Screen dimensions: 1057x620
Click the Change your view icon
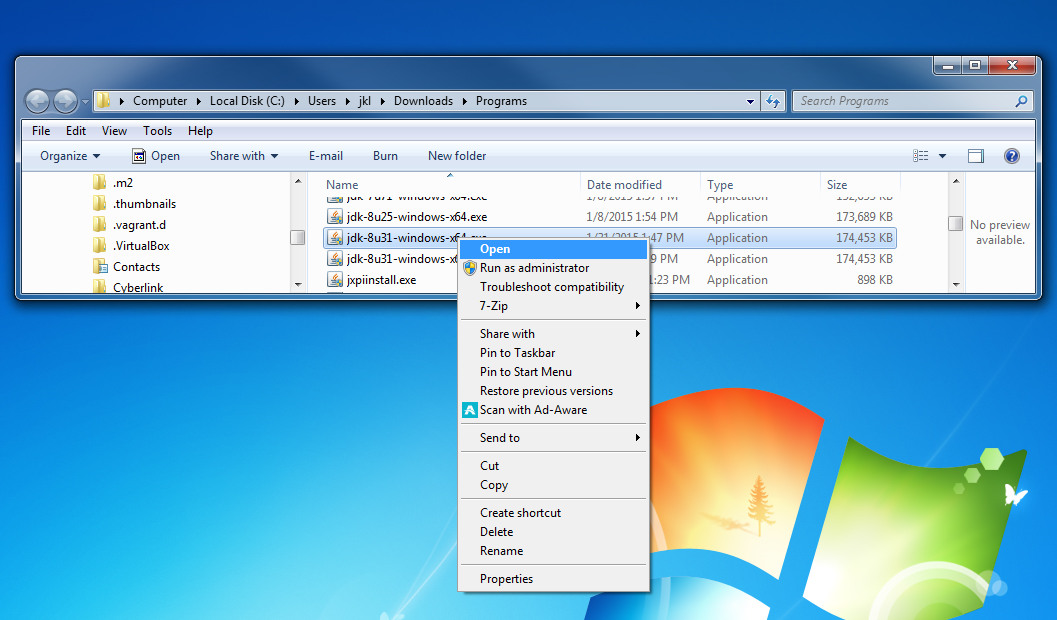pos(921,156)
